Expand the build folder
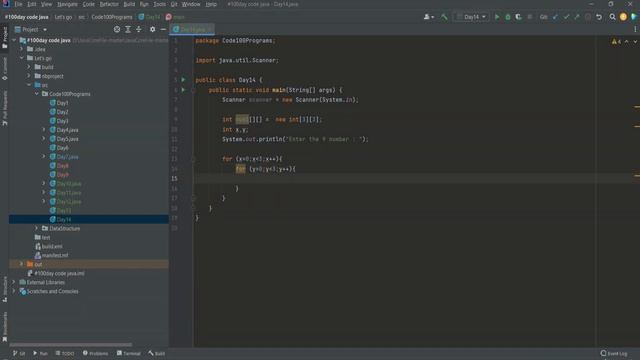This screenshot has width=640, height=360. [x=29, y=67]
